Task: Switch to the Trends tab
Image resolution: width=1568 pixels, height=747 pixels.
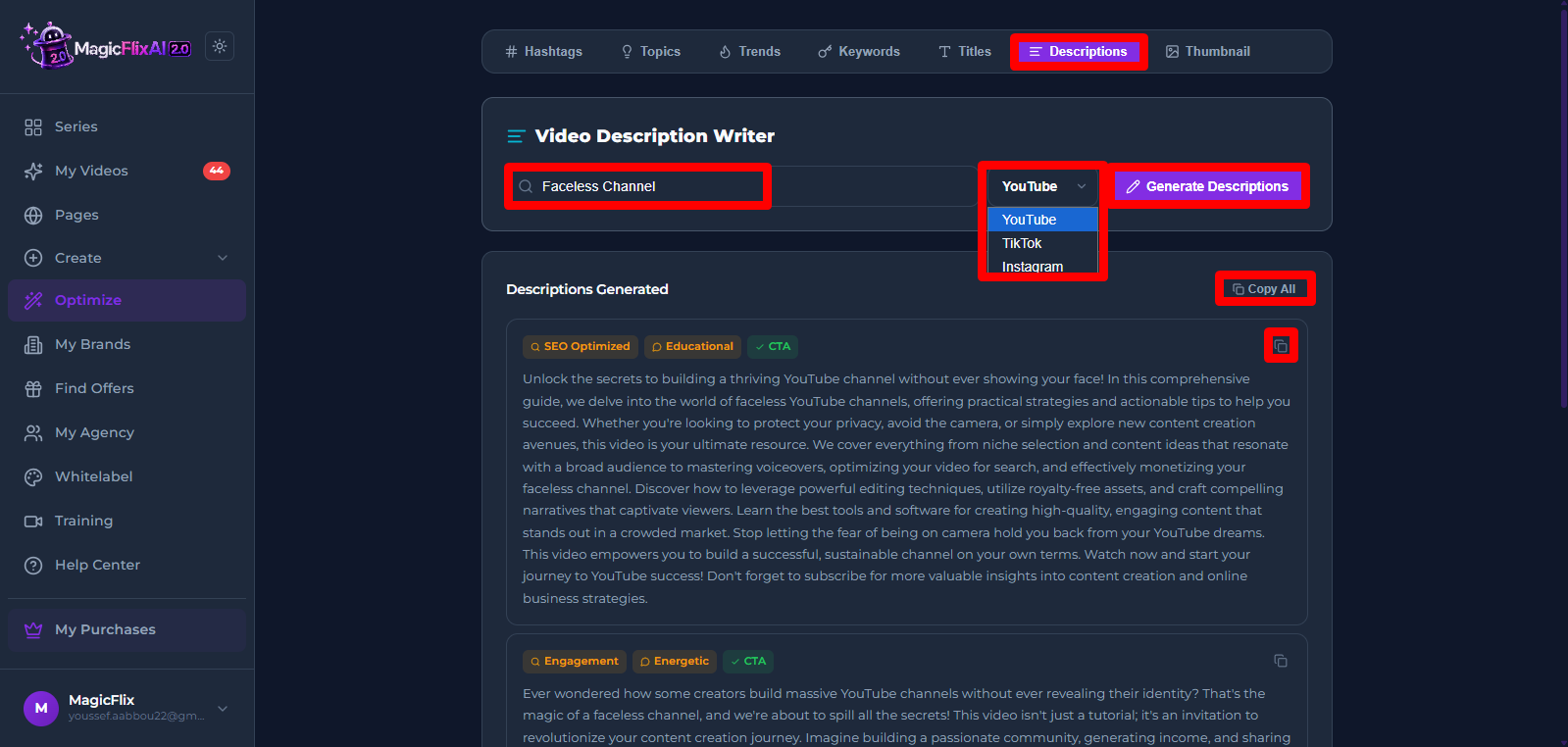Action: (749, 51)
